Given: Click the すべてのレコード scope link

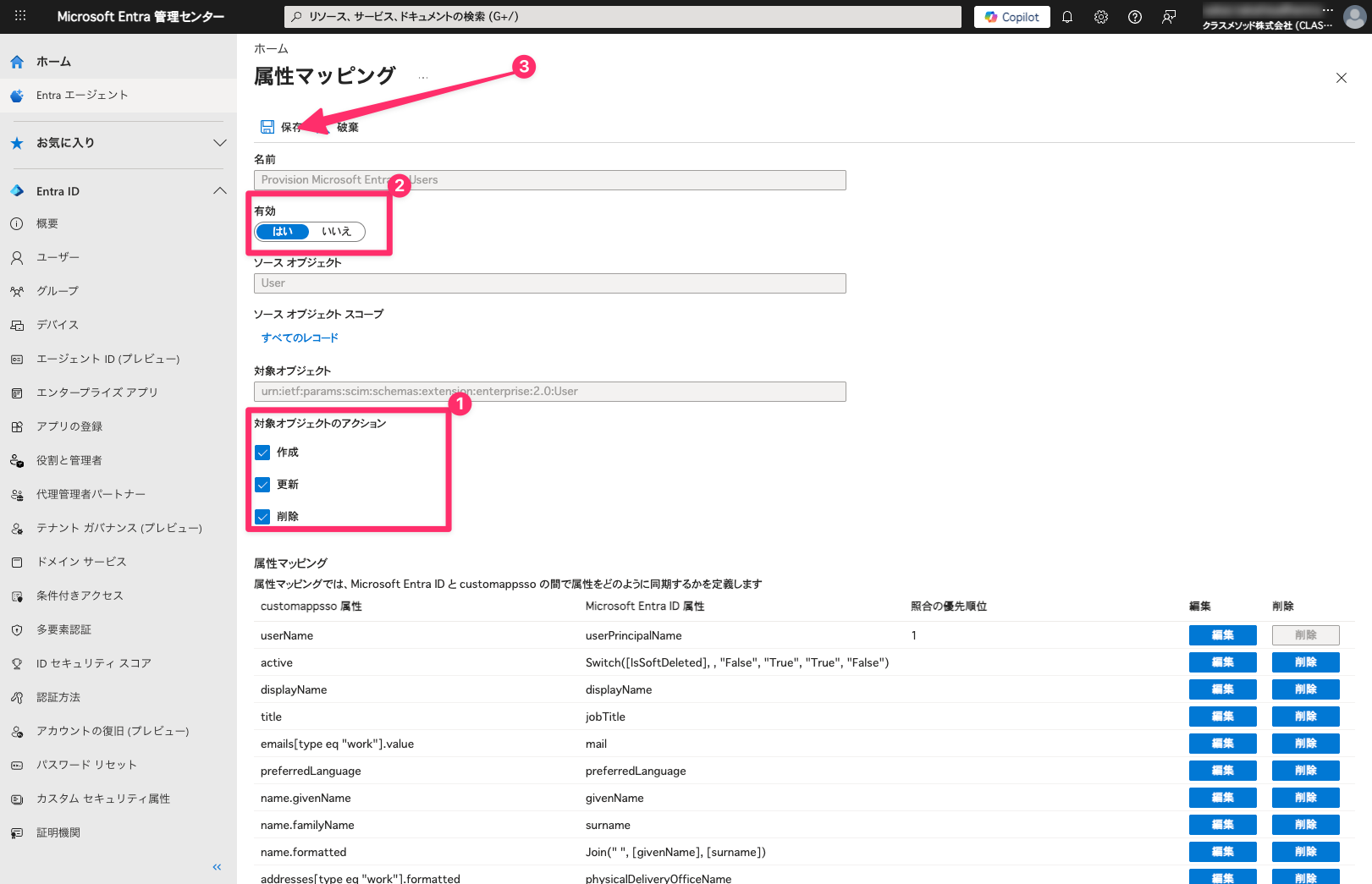Looking at the screenshot, I should pos(300,338).
